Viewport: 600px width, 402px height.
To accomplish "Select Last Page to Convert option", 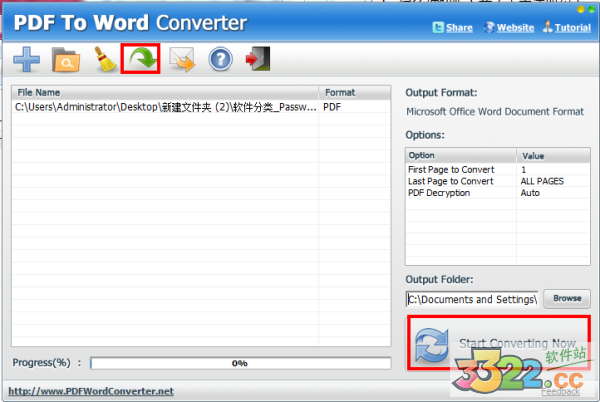I will pyautogui.click(x=451, y=181).
